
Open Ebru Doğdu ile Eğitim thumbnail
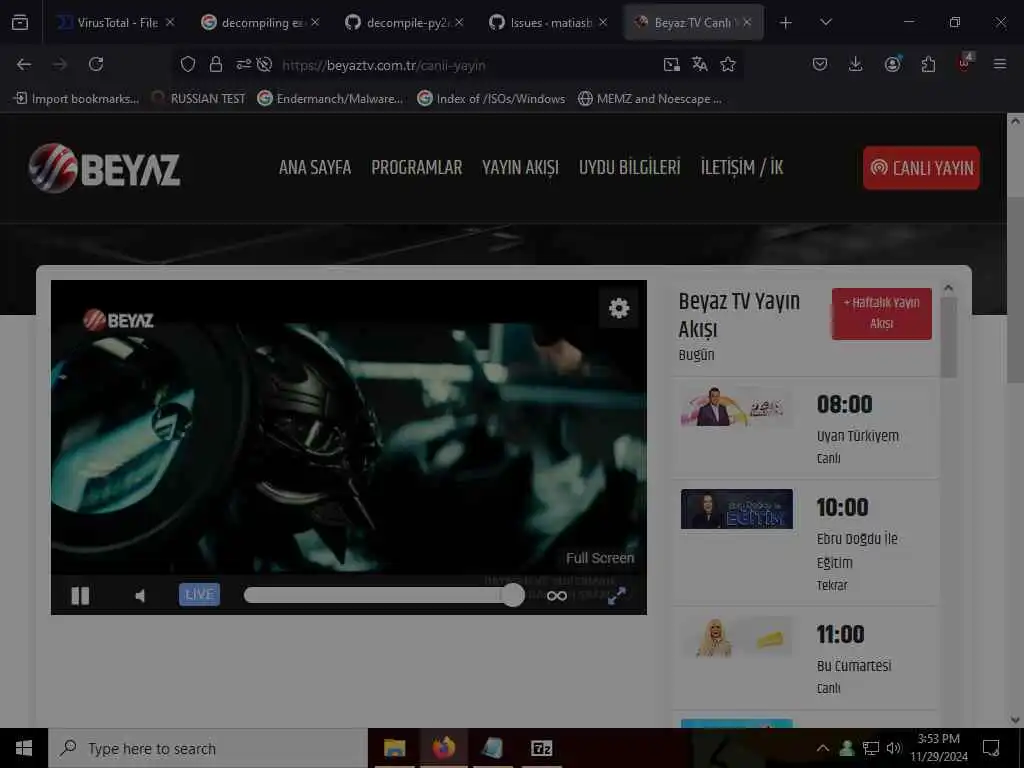[737, 509]
